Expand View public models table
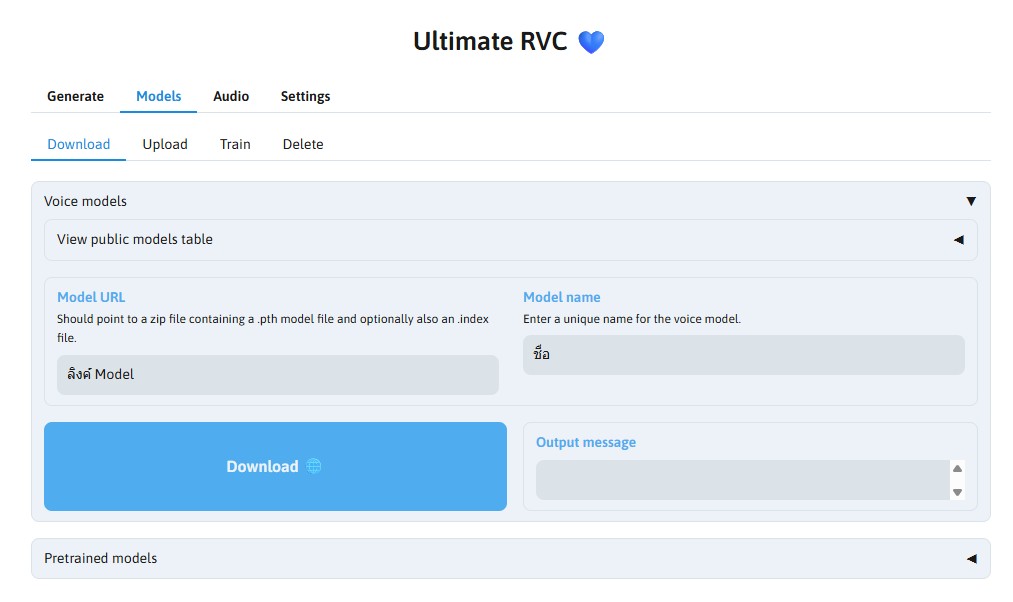This screenshot has height=602, width=1013. (x=958, y=240)
